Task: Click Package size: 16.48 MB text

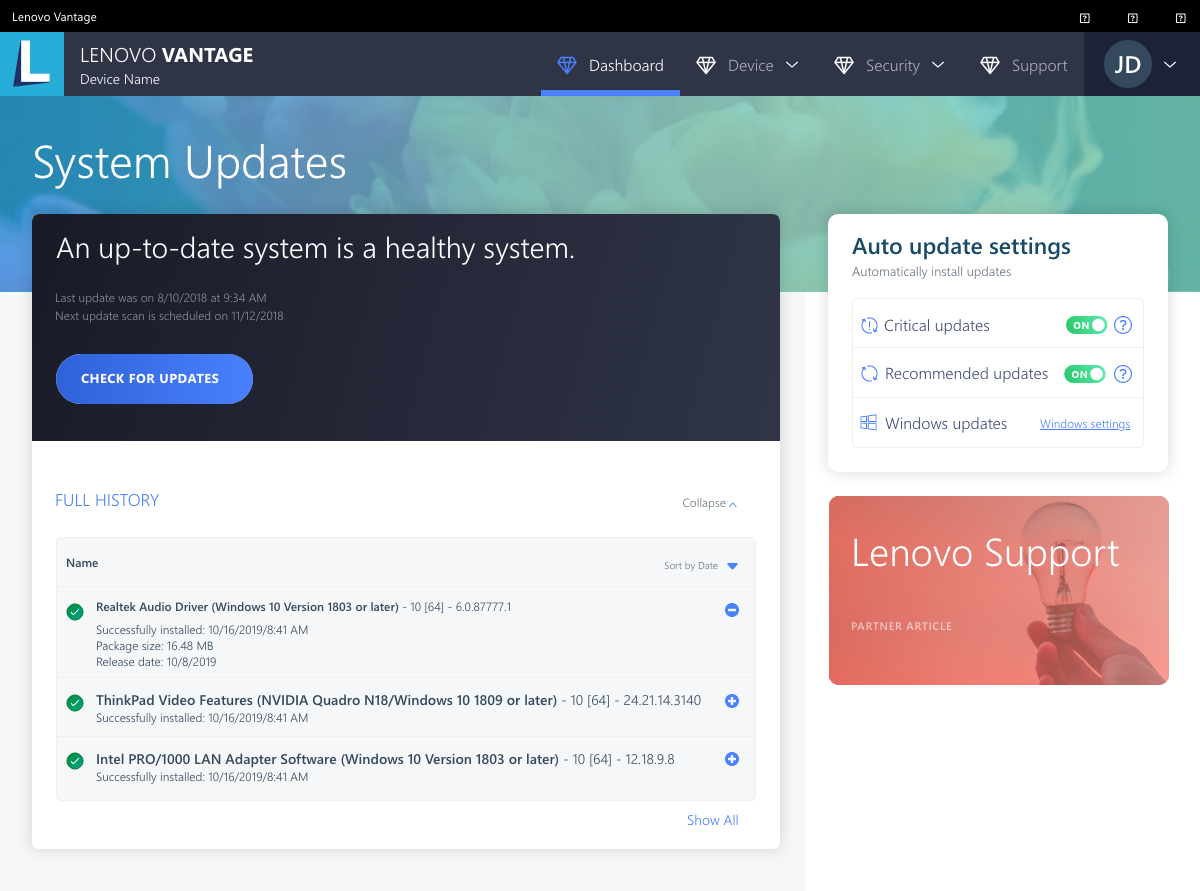Action: tap(154, 646)
